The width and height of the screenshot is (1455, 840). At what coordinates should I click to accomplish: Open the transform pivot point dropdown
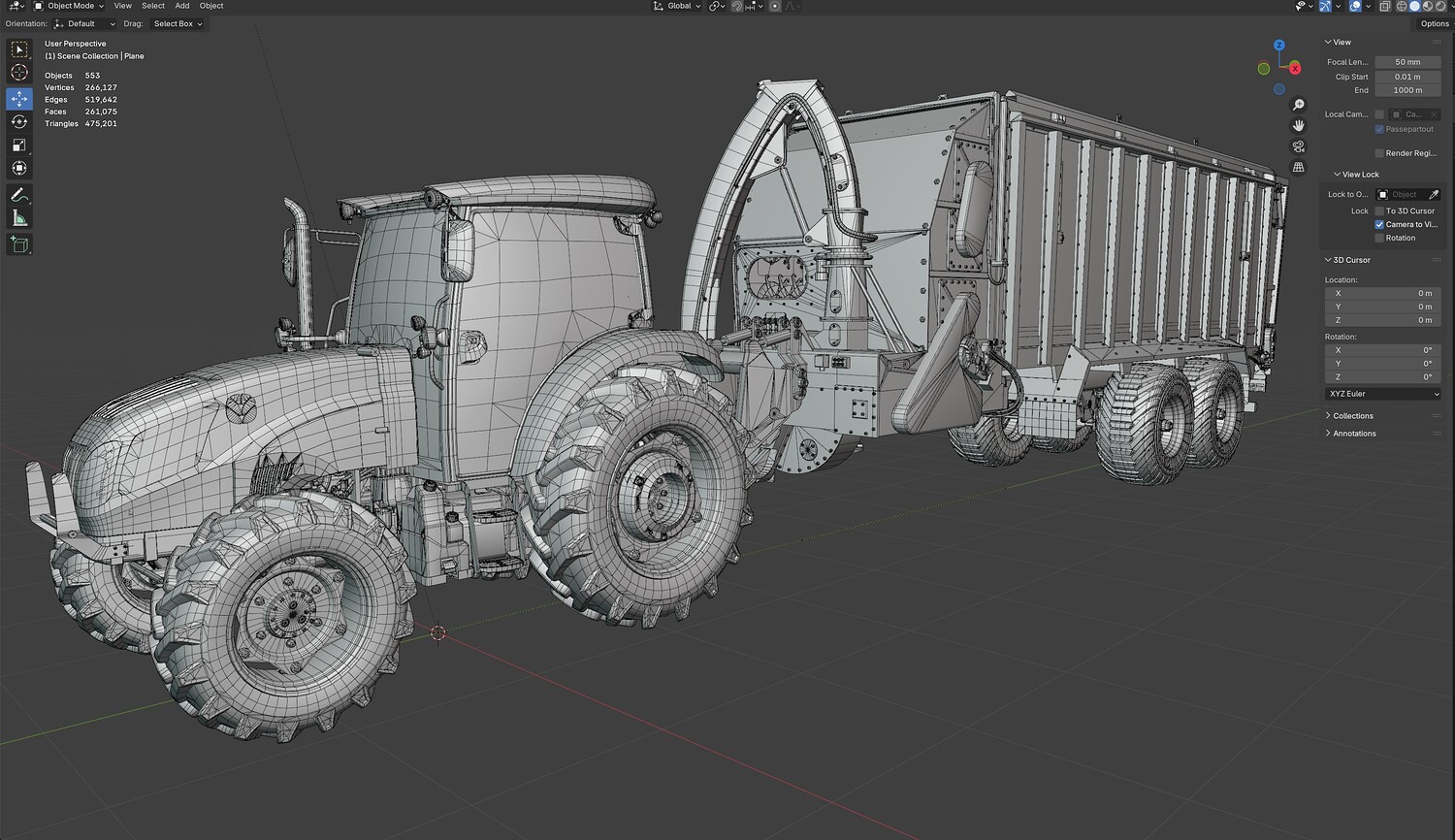pos(717,6)
